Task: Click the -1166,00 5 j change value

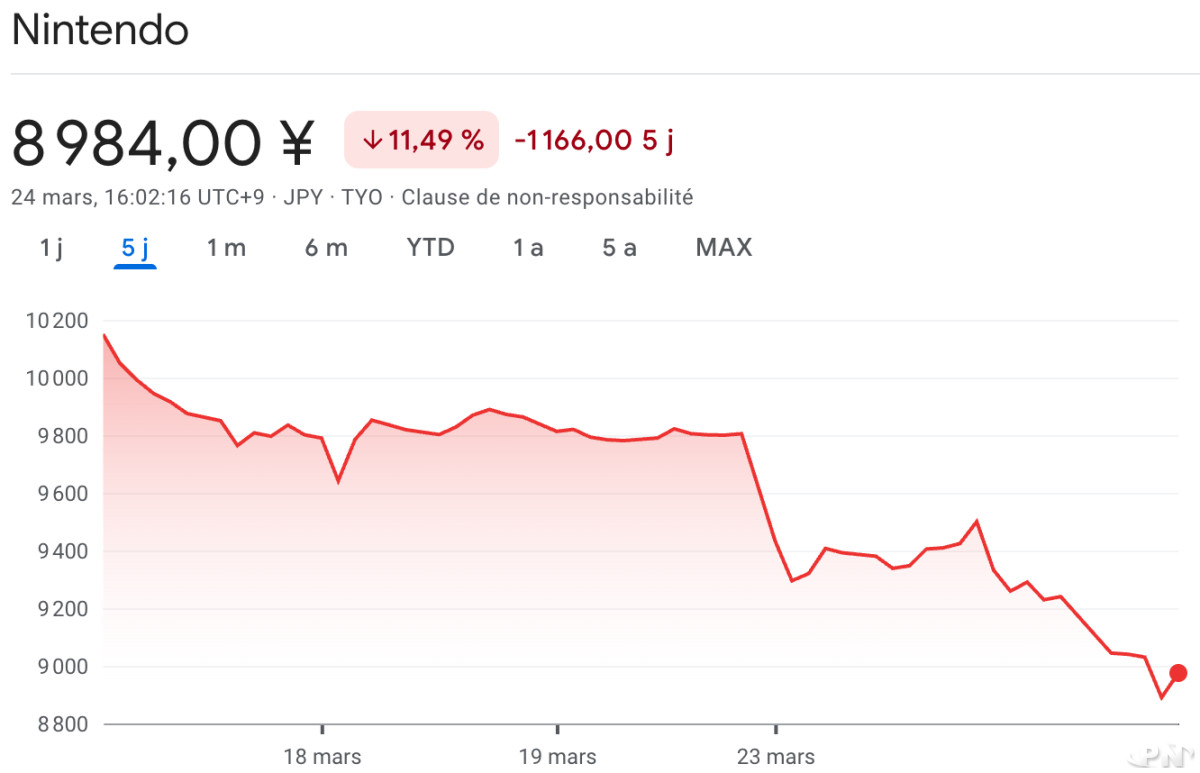Action: click(594, 141)
